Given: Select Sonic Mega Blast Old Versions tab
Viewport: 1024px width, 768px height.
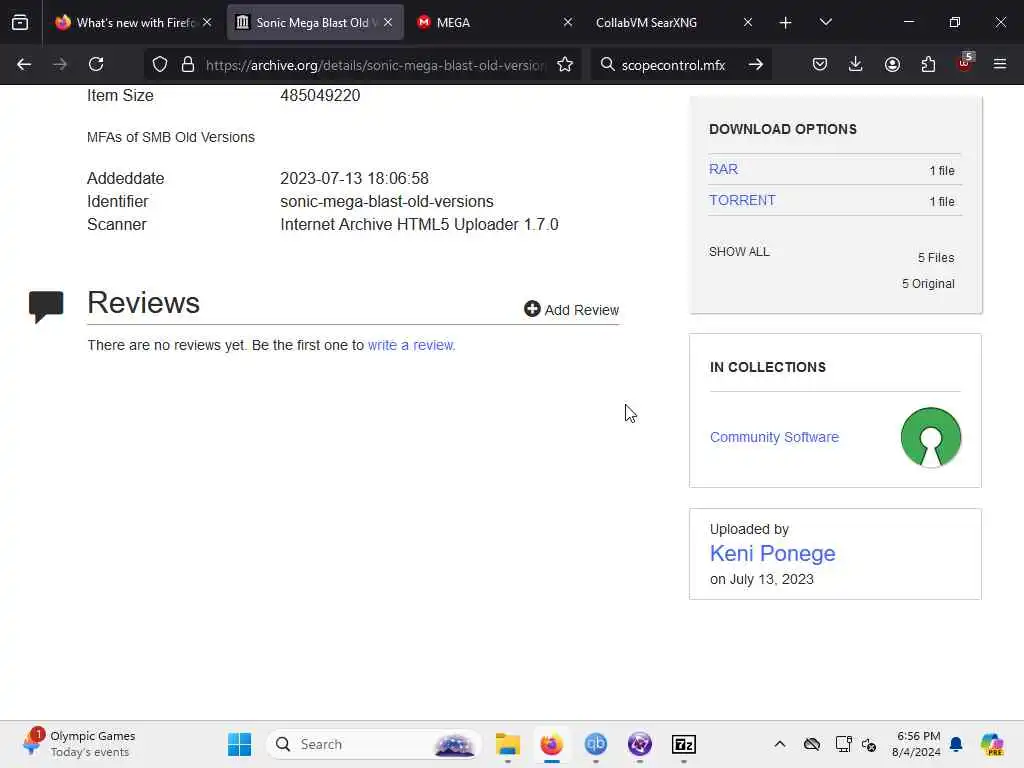Looking at the screenshot, I should pos(315,22).
